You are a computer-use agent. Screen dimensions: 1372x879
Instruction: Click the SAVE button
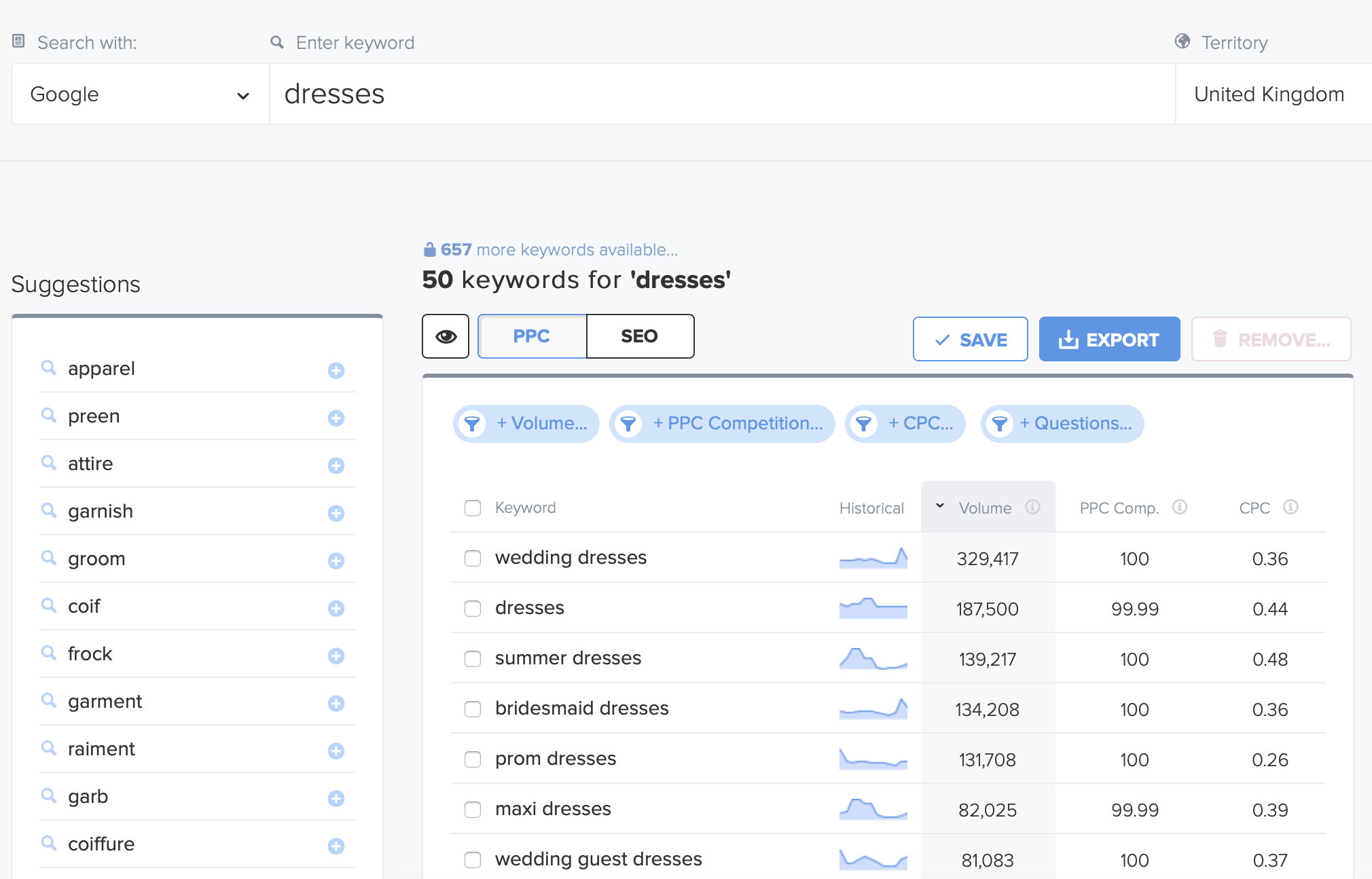click(970, 339)
